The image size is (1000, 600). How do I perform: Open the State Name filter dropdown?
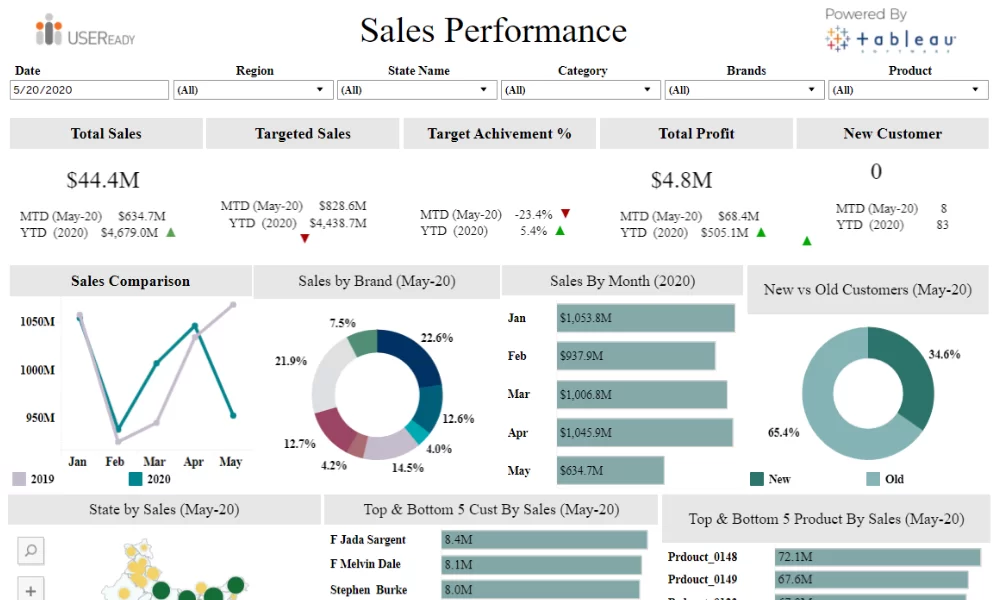click(x=417, y=90)
